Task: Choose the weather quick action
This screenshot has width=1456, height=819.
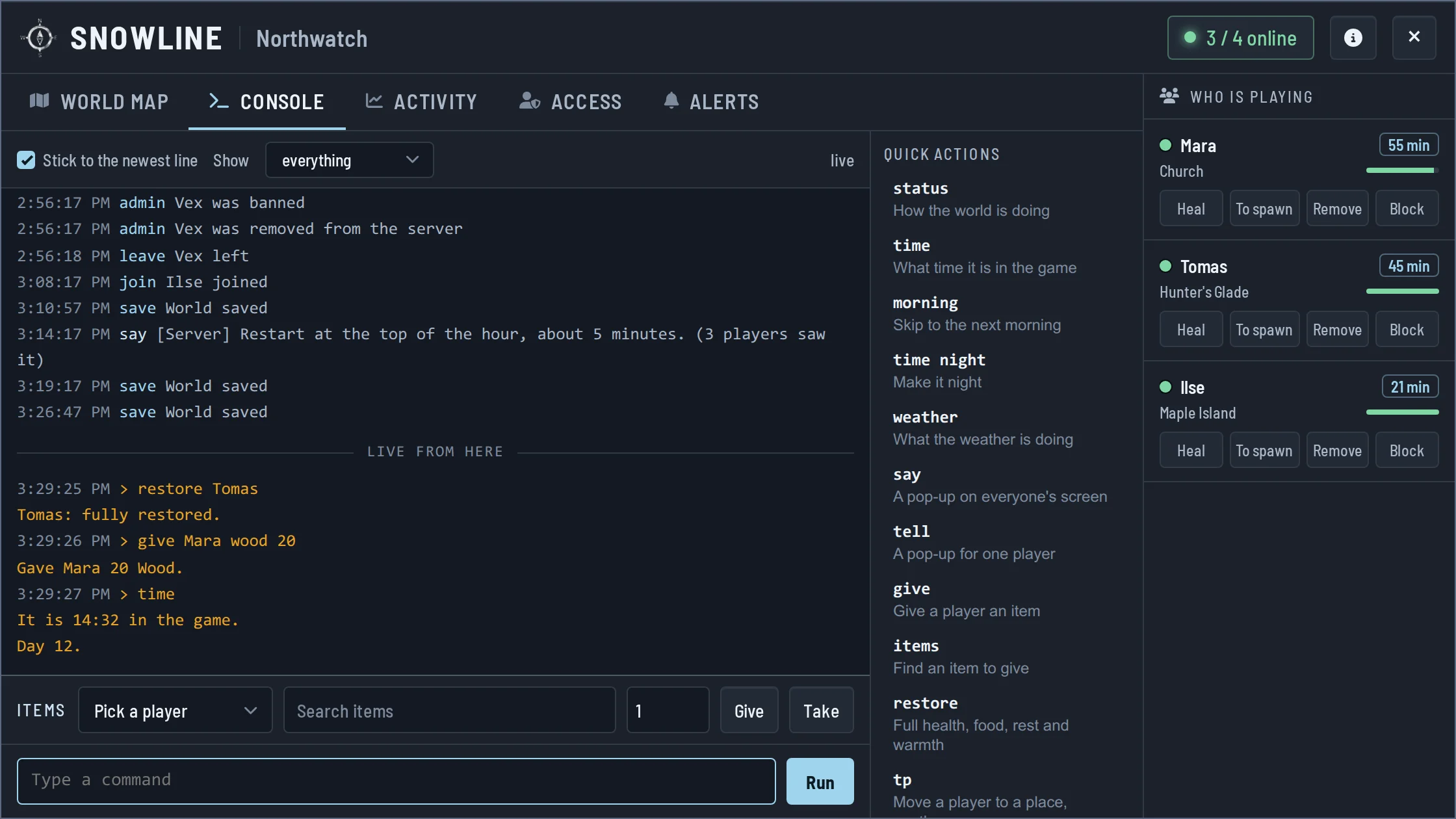Action: (1006, 428)
